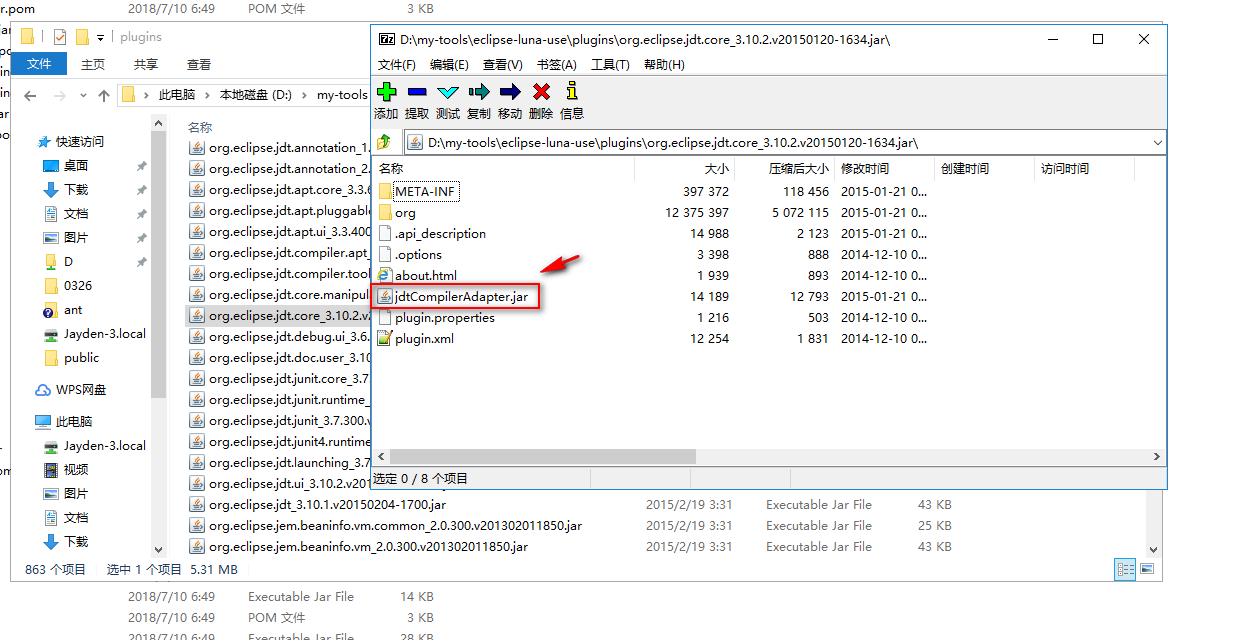Click 本地磁盘 (D:) in the breadcrumb path
The height and width of the screenshot is (640, 1243).
coord(256,95)
